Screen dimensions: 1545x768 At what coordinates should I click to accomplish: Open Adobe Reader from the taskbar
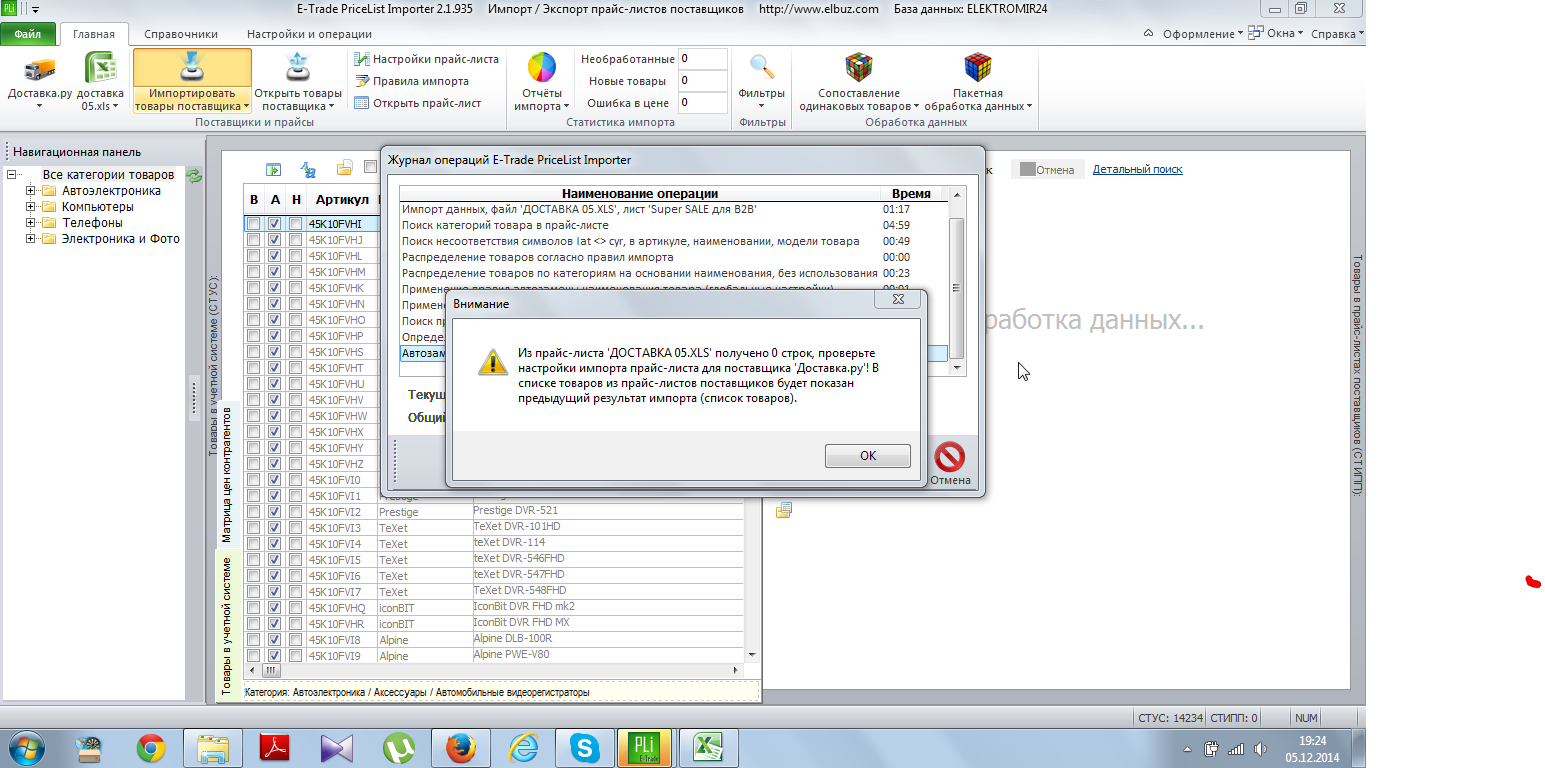click(x=274, y=747)
